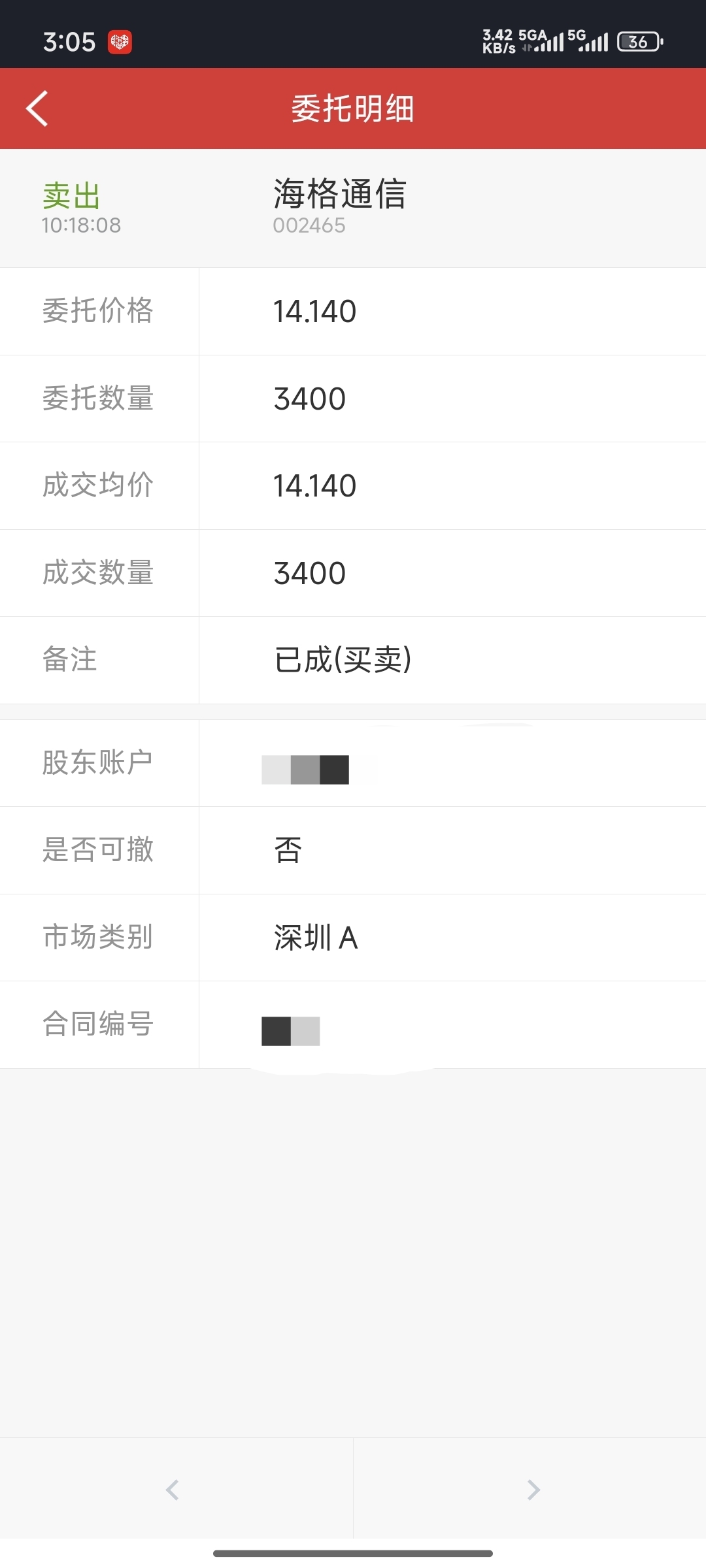Tap the blurred 股东账户 value

tap(305, 770)
